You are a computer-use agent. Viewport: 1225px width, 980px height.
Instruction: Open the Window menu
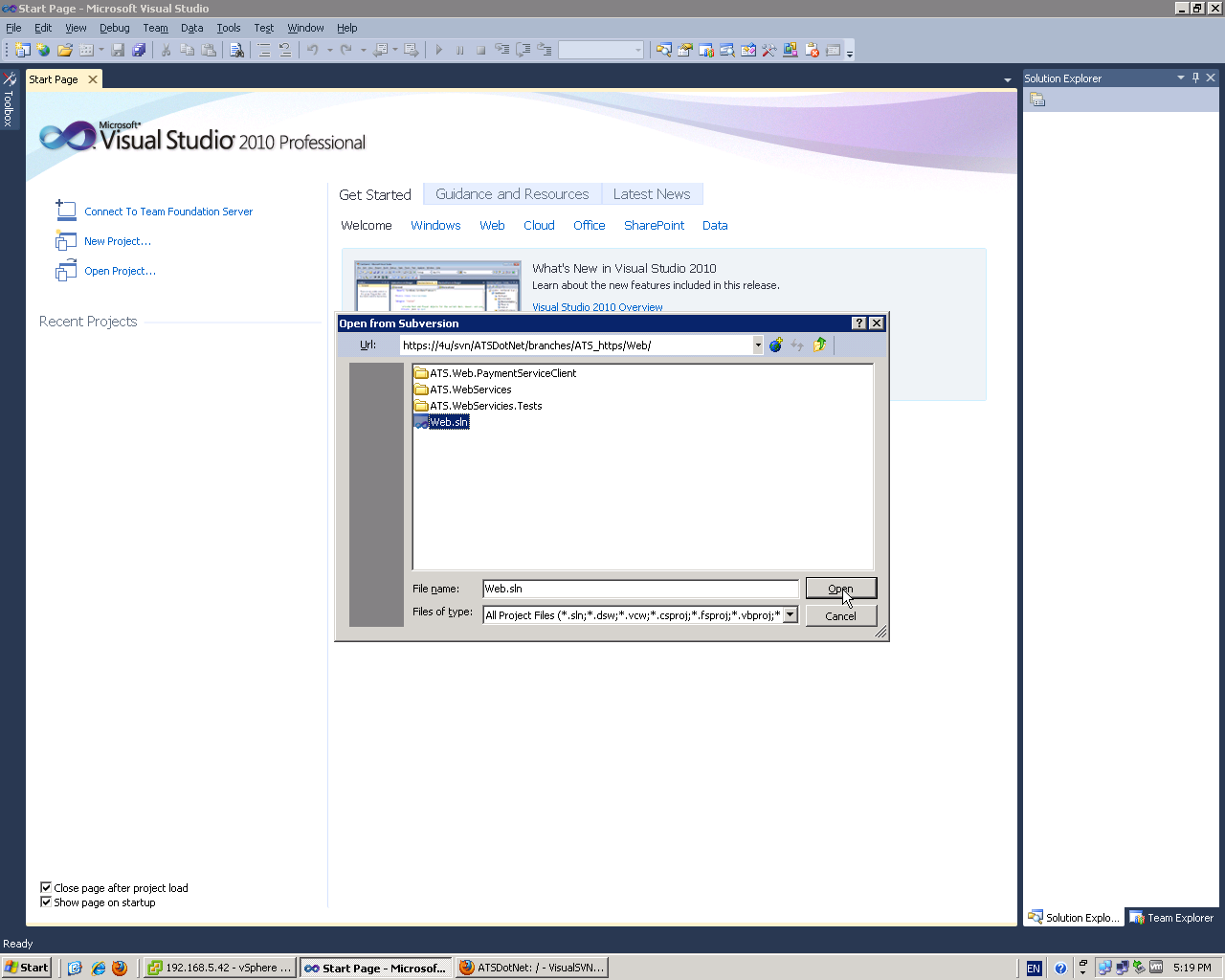(x=306, y=28)
